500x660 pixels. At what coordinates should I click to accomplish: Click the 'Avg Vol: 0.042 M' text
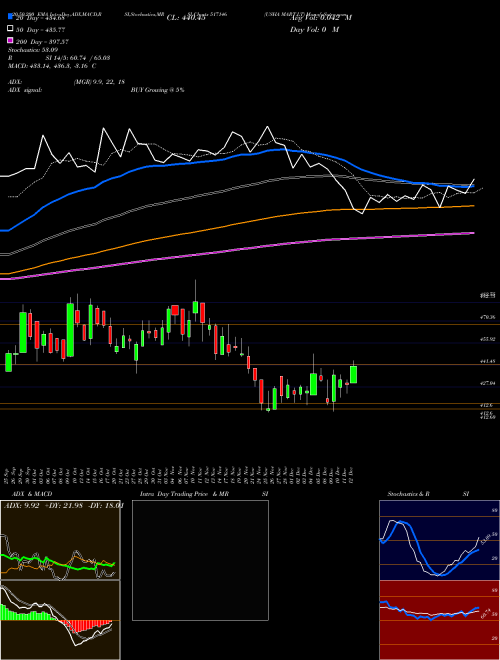point(321,18)
